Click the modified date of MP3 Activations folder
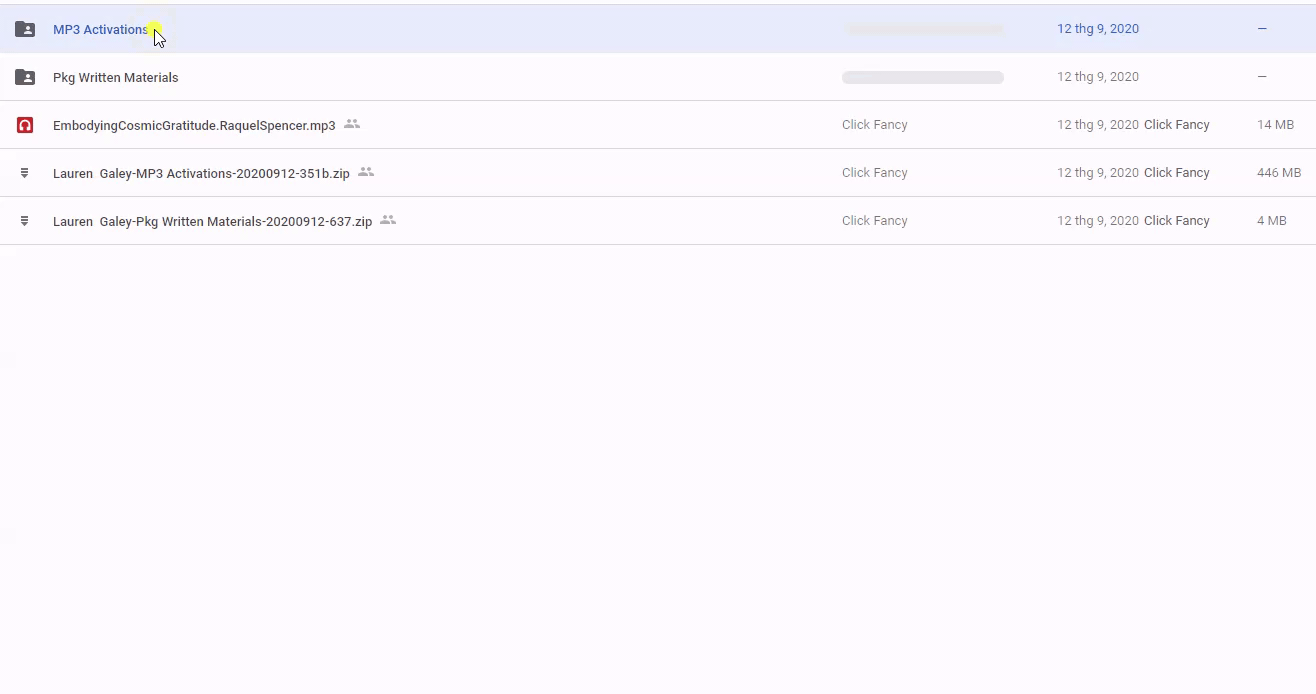The image size is (1316, 694). [x=1097, y=29]
